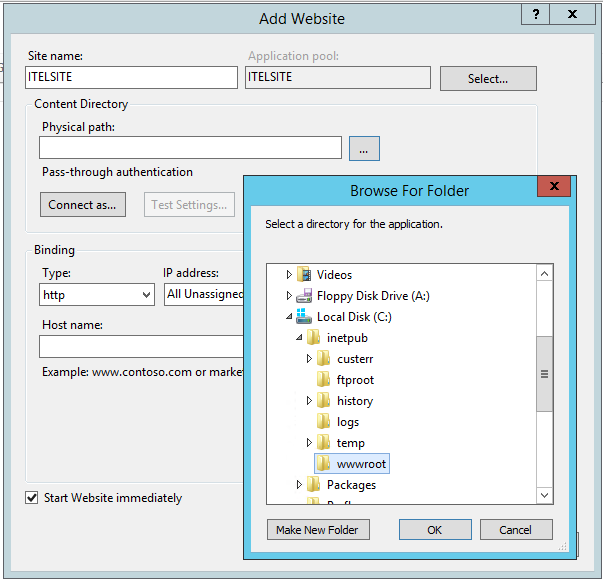This screenshot has height=581, width=603.
Task: Click the physical path browse button
Action: [x=364, y=148]
